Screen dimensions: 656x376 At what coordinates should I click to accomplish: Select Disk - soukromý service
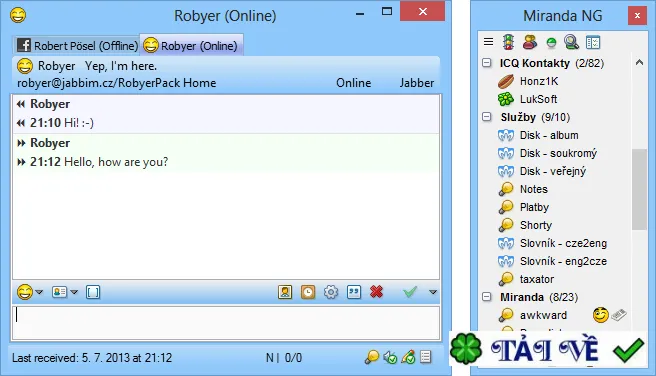(x=558, y=153)
